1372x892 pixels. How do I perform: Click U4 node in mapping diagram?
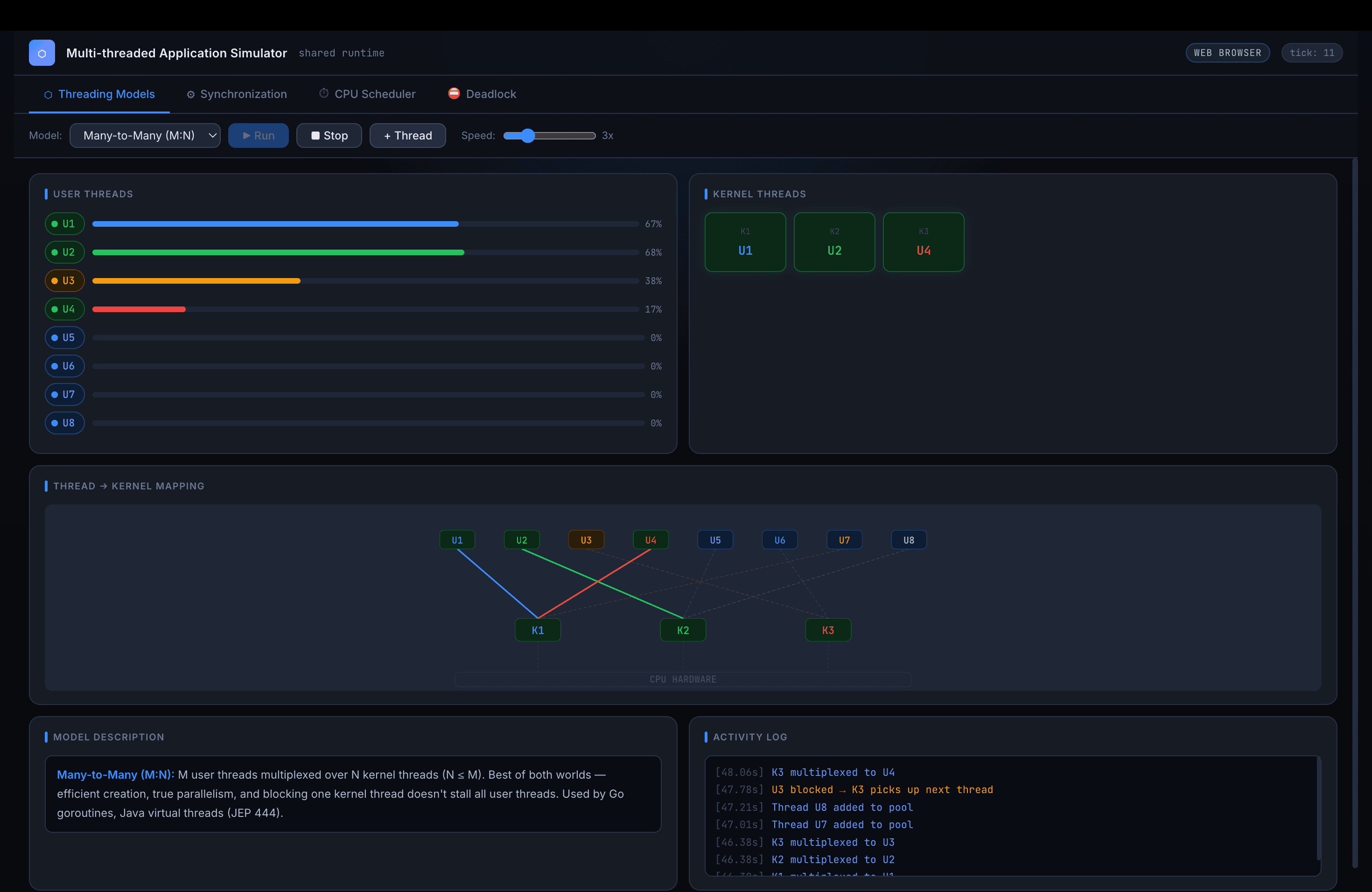[651, 540]
